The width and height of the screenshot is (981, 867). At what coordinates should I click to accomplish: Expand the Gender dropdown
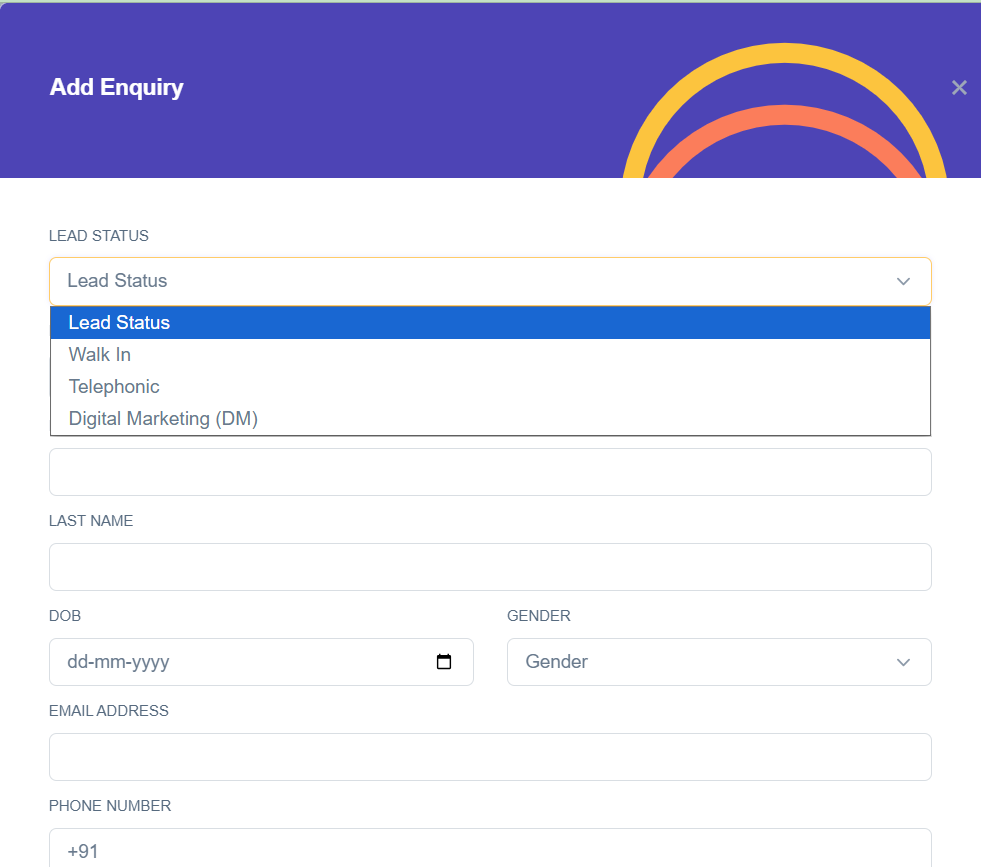click(719, 662)
